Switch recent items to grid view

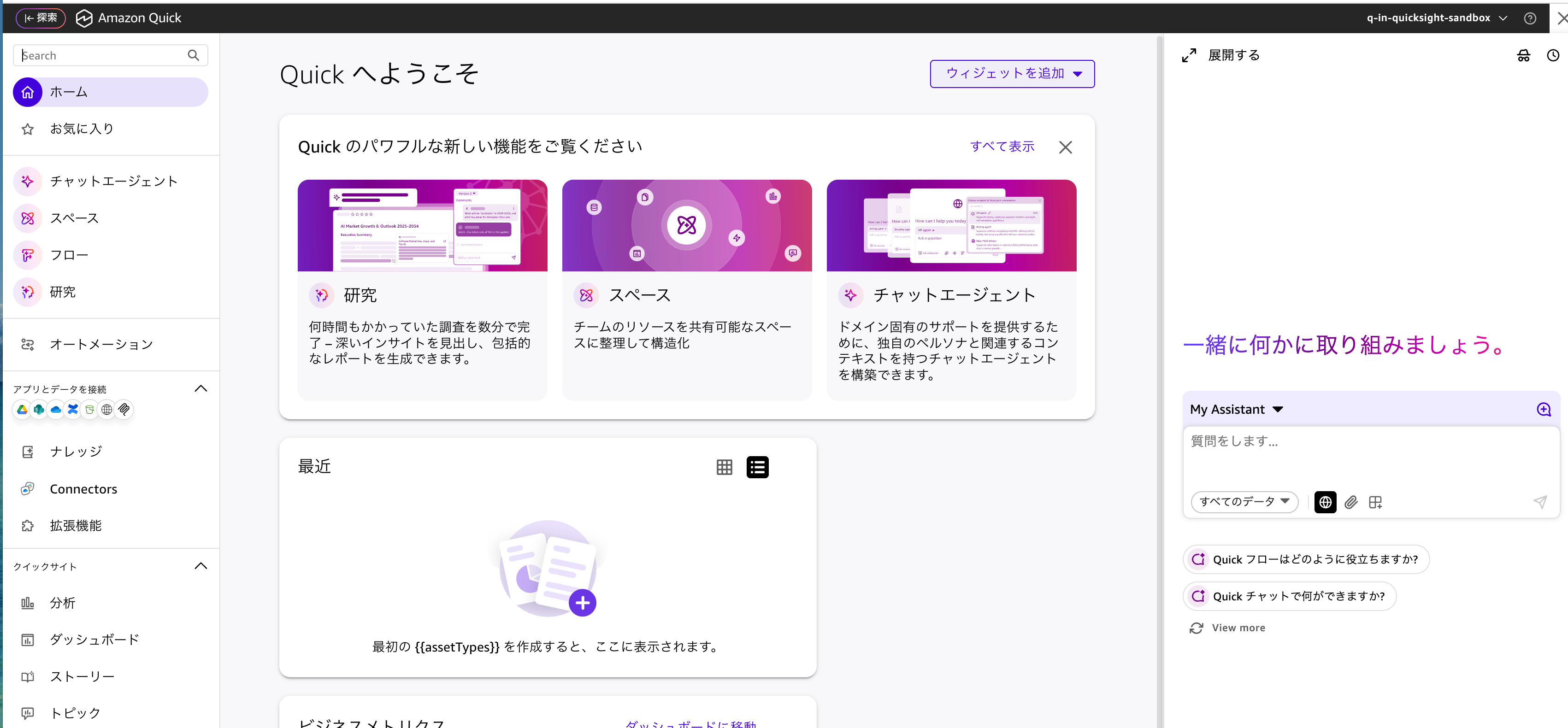pos(725,468)
